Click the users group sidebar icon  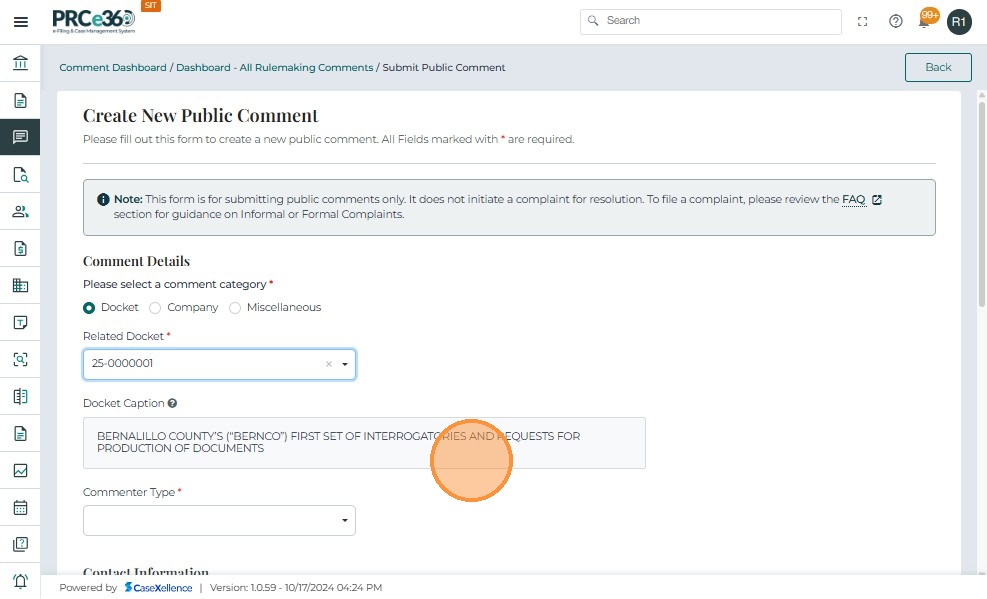click(20, 211)
